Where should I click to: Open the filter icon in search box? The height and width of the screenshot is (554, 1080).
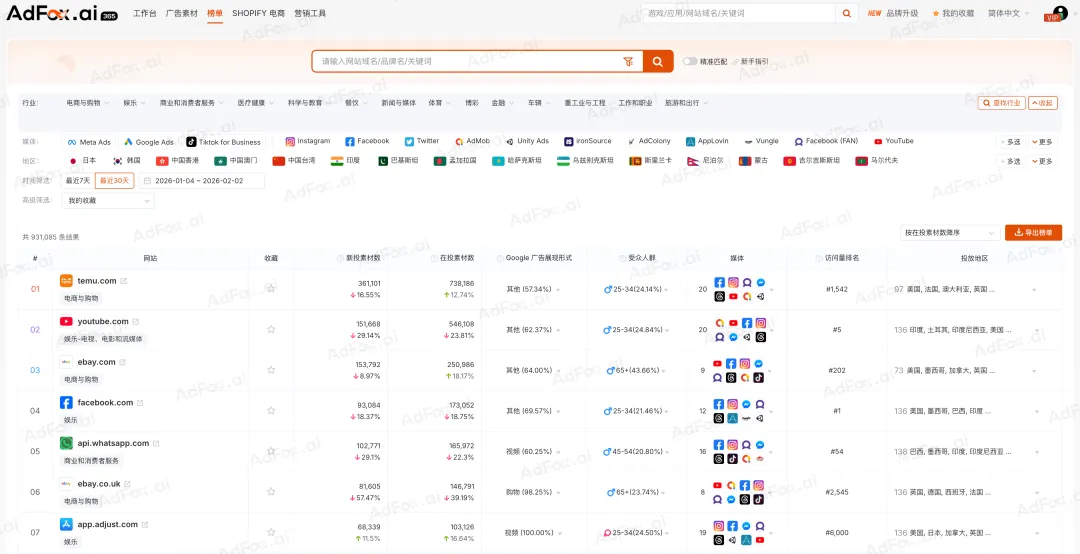pyautogui.click(x=628, y=61)
